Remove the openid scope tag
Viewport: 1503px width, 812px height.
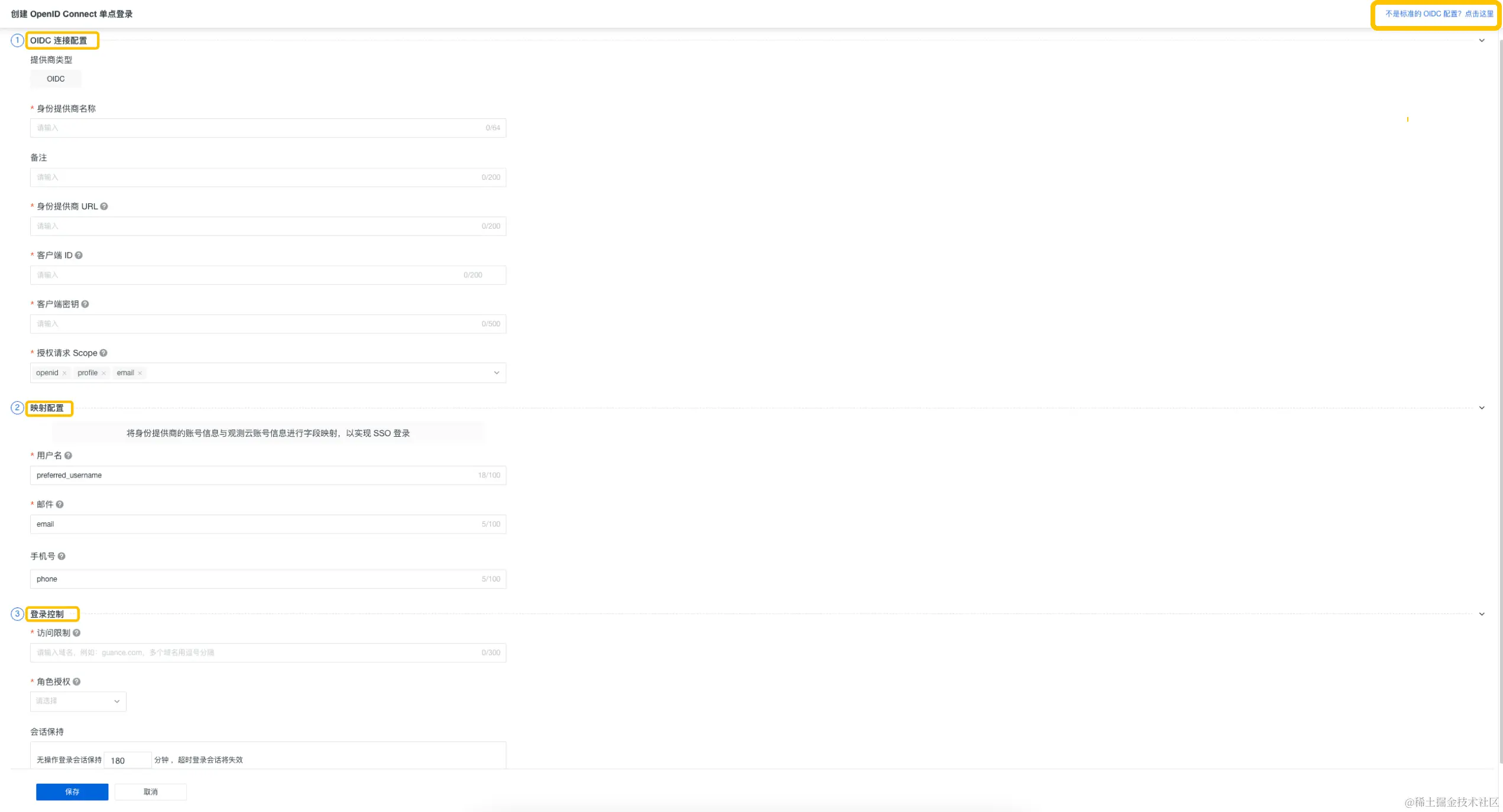(x=64, y=373)
